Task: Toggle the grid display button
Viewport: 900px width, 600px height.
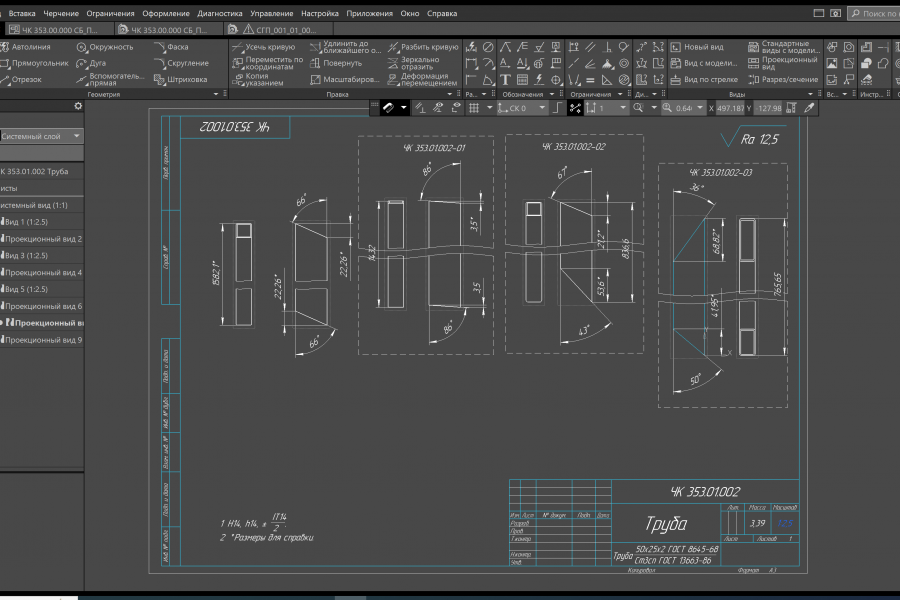Action: [x=474, y=108]
